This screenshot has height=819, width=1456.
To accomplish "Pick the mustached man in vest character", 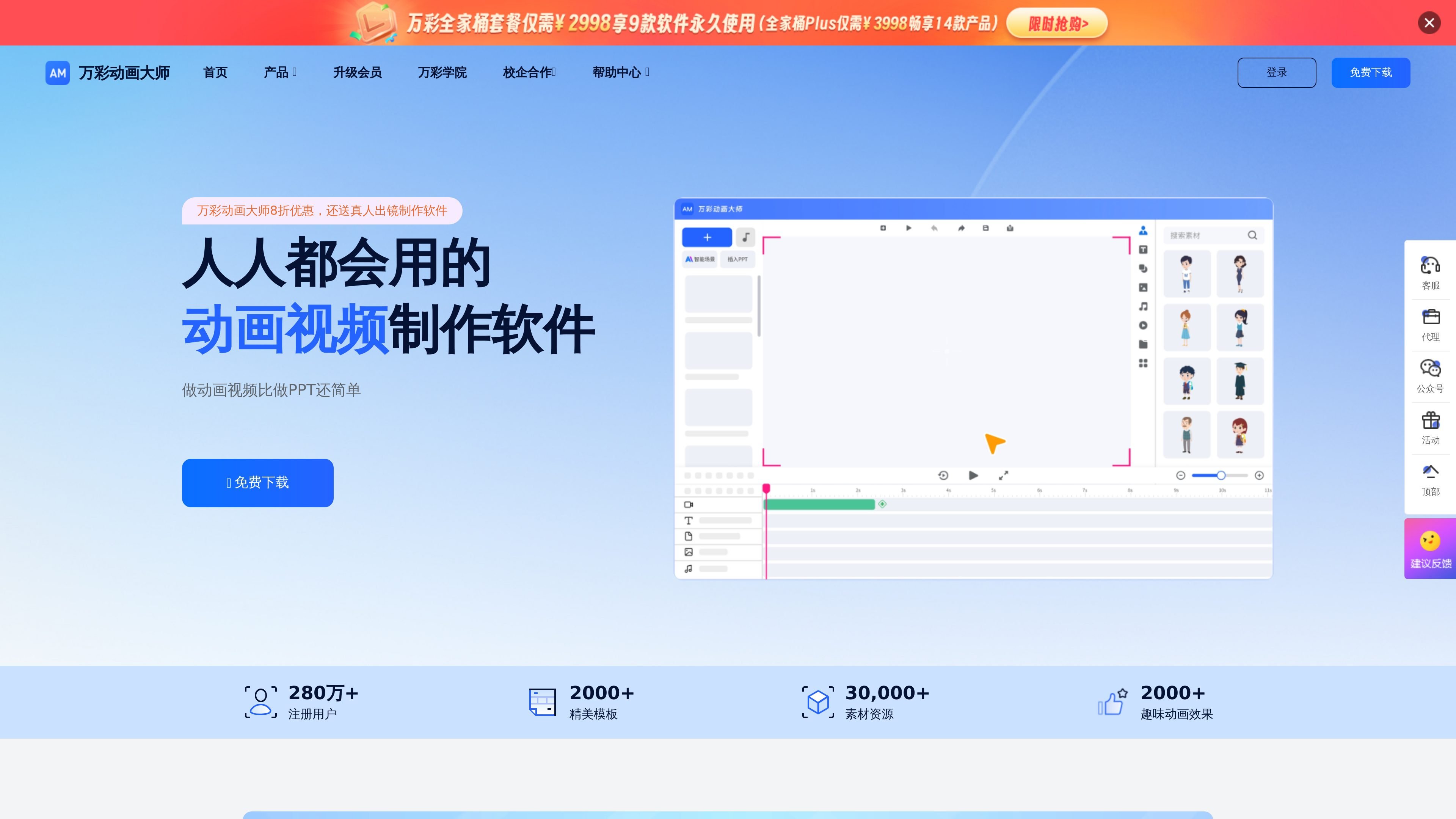I will 1186,435.
